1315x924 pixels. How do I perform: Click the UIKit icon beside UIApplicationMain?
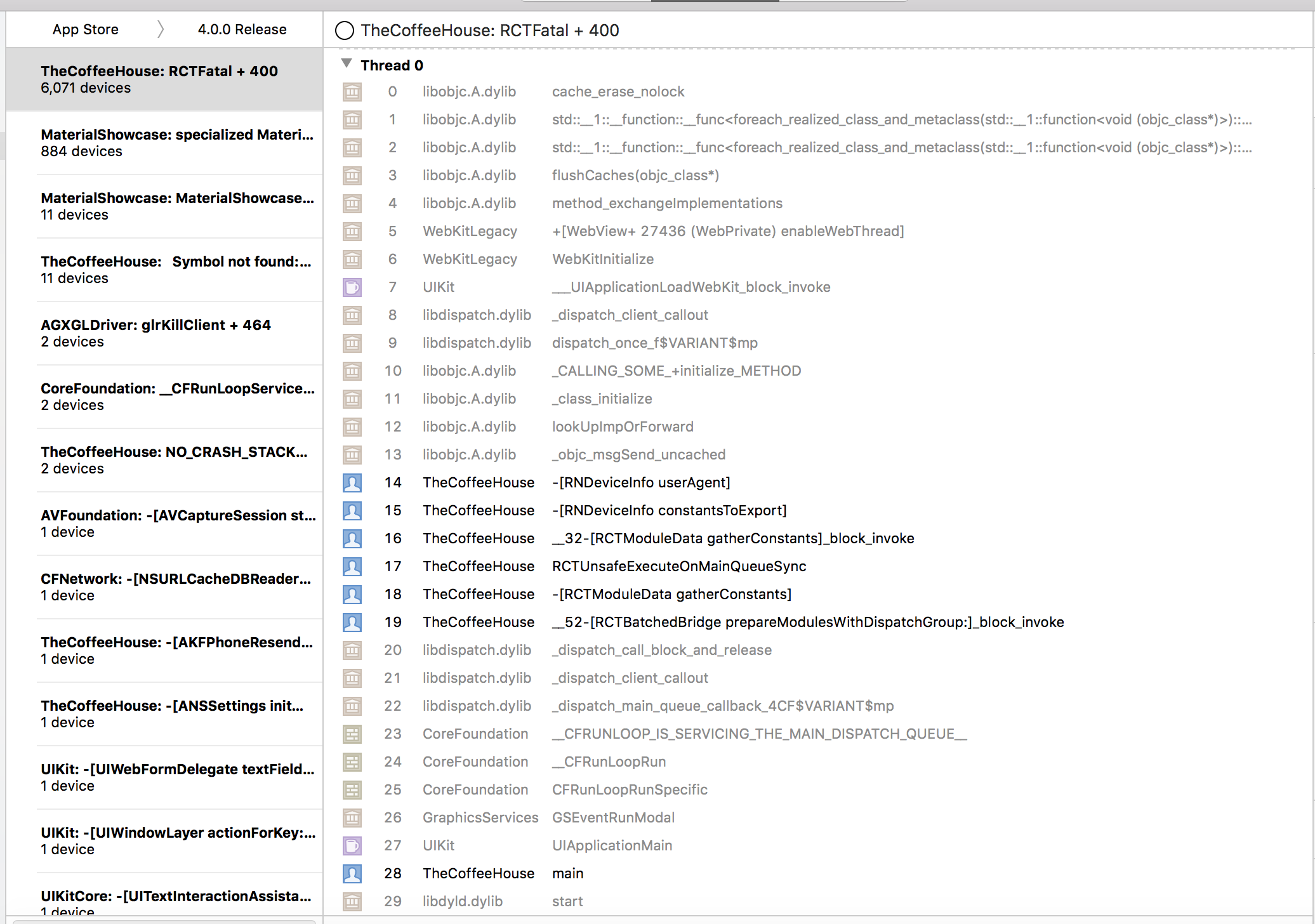(352, 845)
